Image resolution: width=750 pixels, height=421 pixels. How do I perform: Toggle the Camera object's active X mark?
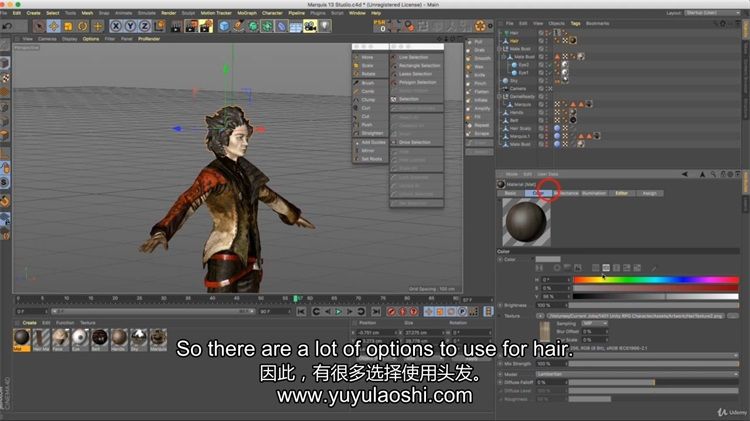click(550, 89)
